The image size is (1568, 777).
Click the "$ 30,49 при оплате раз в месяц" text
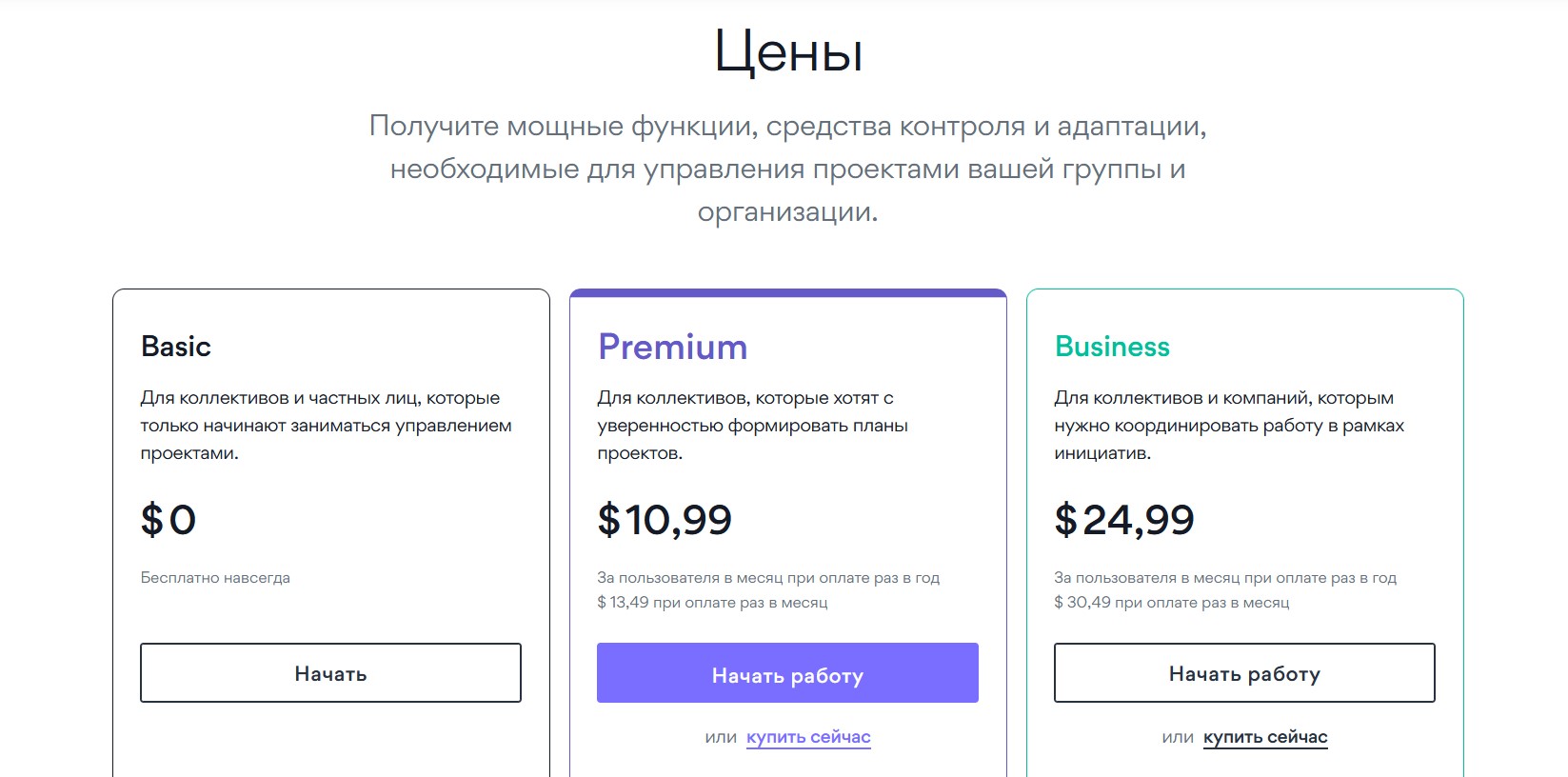tap(1171, 603)
